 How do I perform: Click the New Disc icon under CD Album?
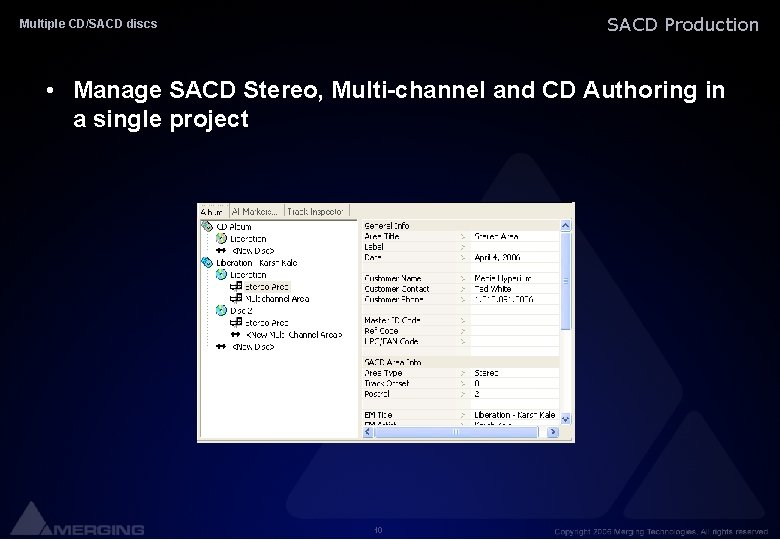(x=221, y=251)
